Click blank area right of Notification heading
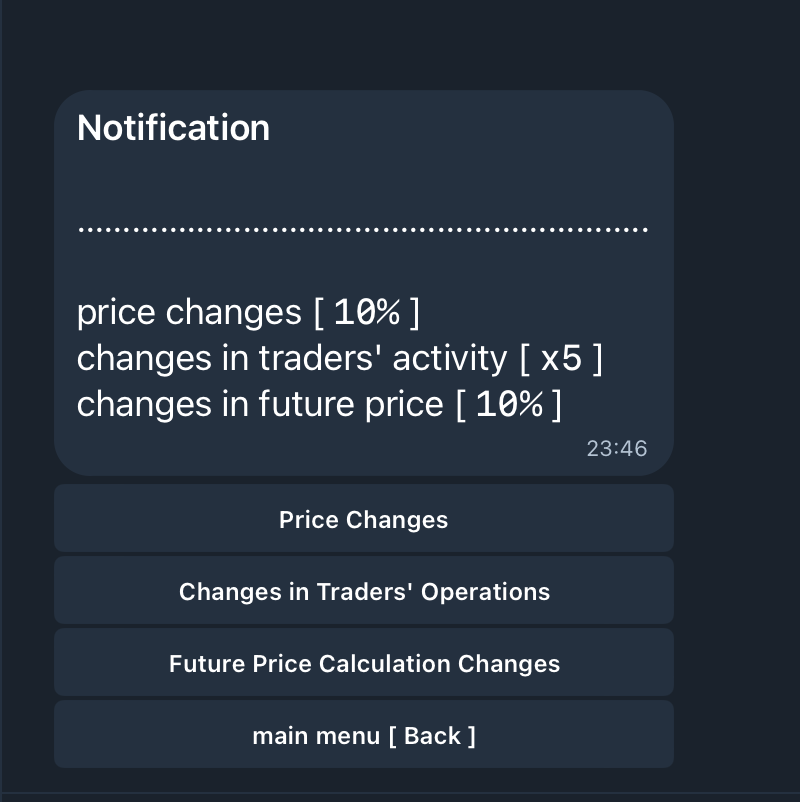Screen dimensions: 800x802 [470, 128]
